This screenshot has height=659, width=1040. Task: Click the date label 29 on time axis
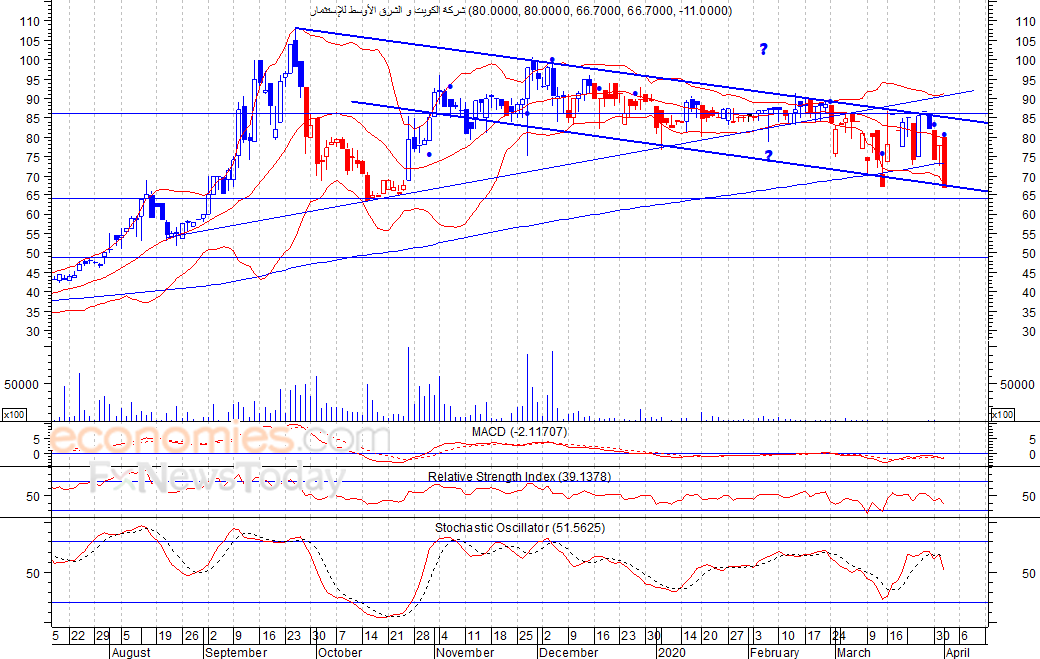103,636
